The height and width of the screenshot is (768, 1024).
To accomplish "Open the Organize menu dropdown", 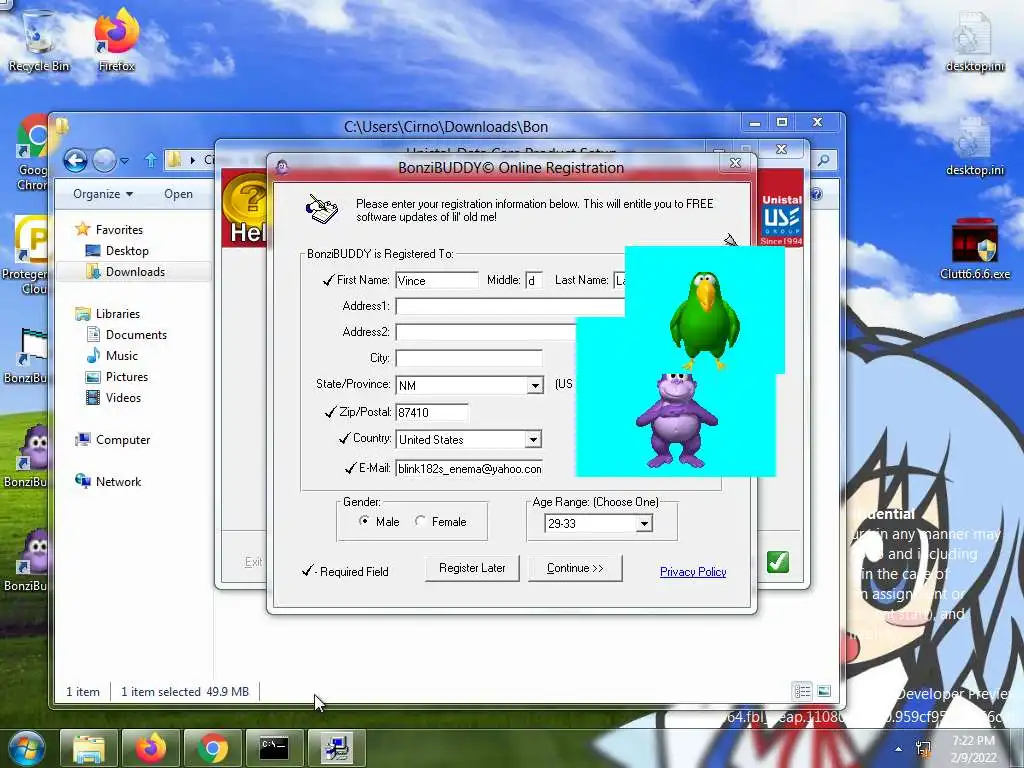I will (103, 194).
